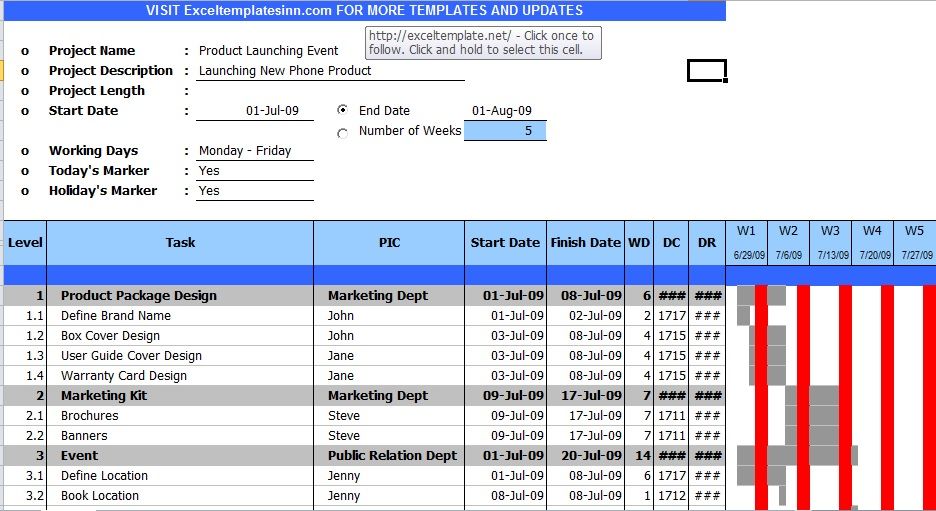The image size is (936, 511).
Task: Click the Gantt bar for Brochures
Action: [812, 415]
